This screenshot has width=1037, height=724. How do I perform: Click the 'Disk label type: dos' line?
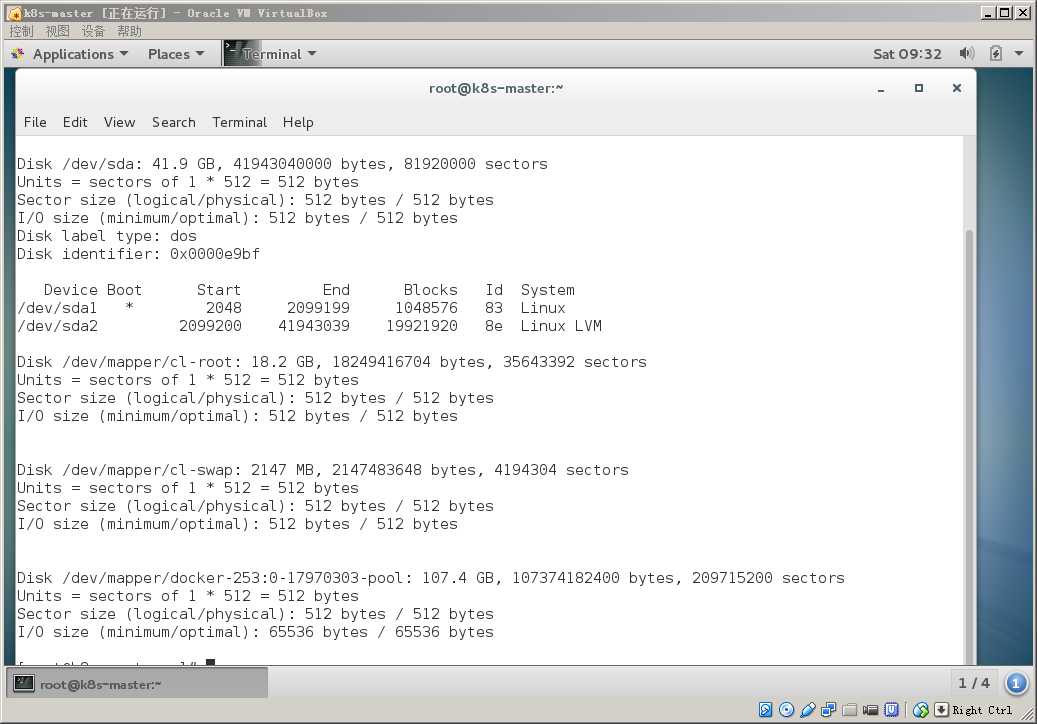point(106,236)
